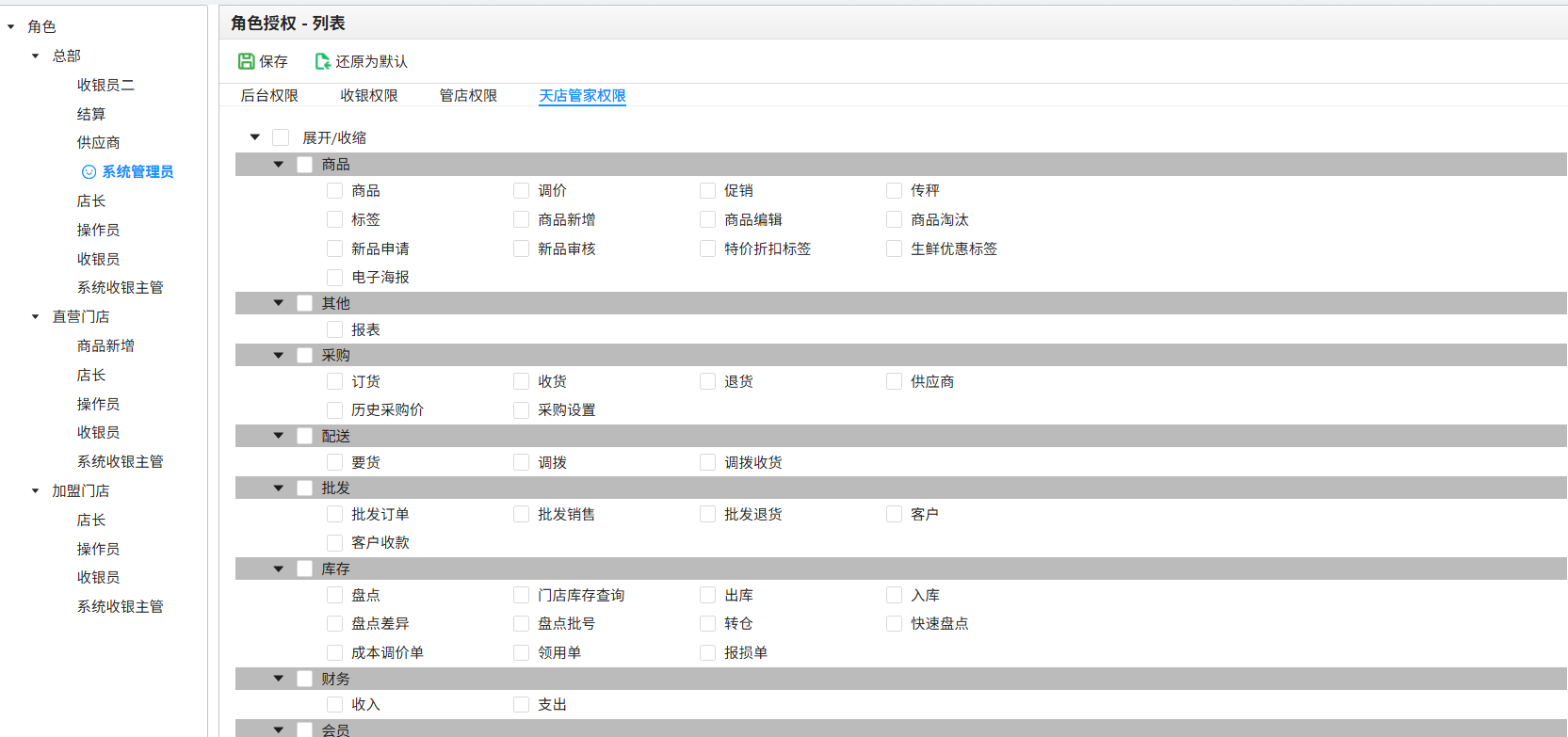Select the whole 库存 group checkbox
Image resolution: width=1568 pixels, height=737 pixels.
[x=304, y=569]
